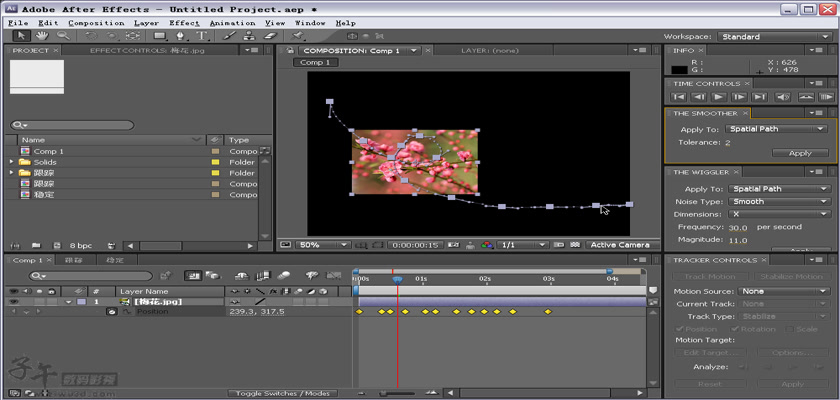Select the Brush tool
The image size is (840, 400).
pyautogui.click(x=229, y=36)
